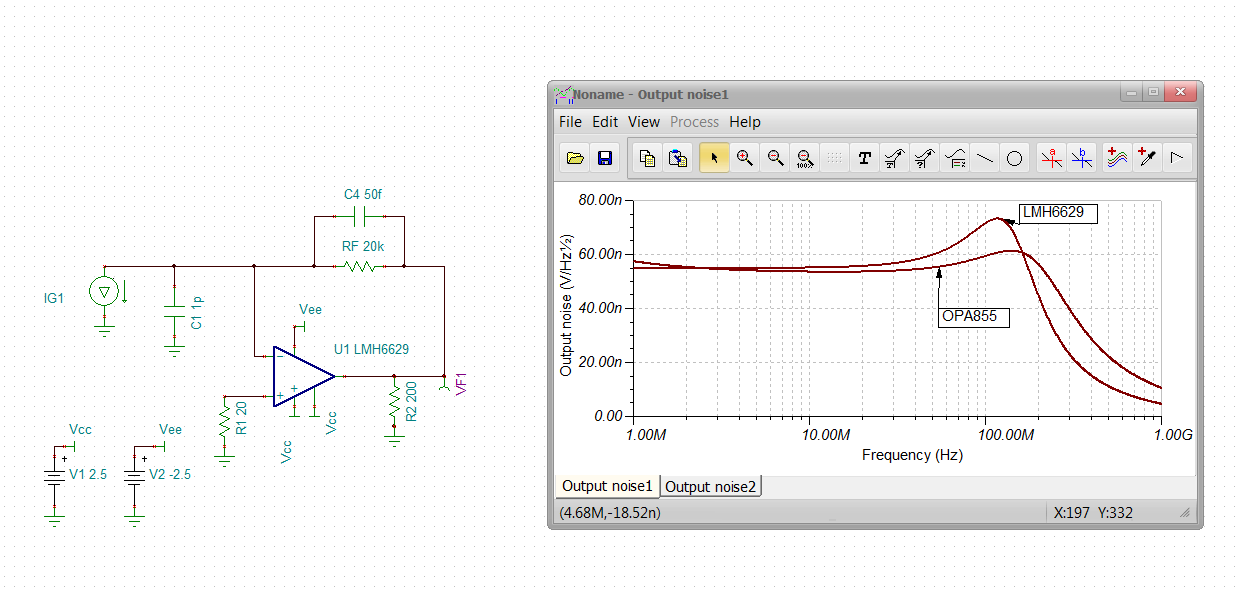Open the Edit menu

tap(605, 122)
